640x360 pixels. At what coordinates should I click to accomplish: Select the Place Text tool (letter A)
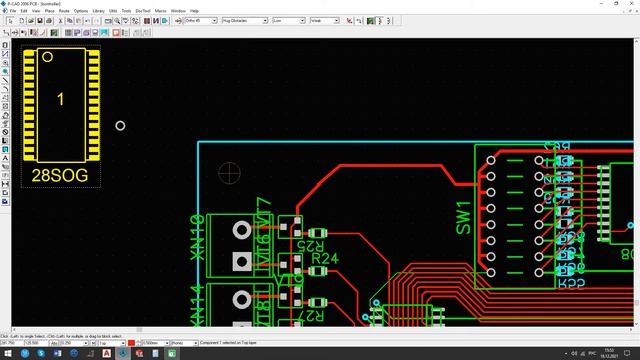coord(5,158)
